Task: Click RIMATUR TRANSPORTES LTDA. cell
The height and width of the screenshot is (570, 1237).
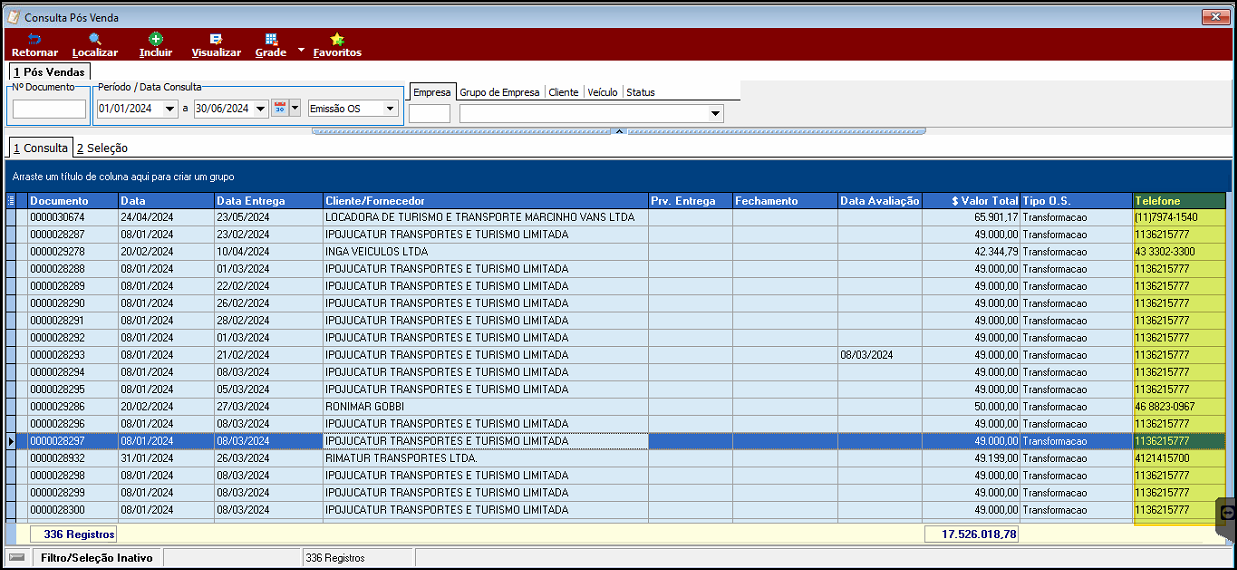Action: coord(485,458)
